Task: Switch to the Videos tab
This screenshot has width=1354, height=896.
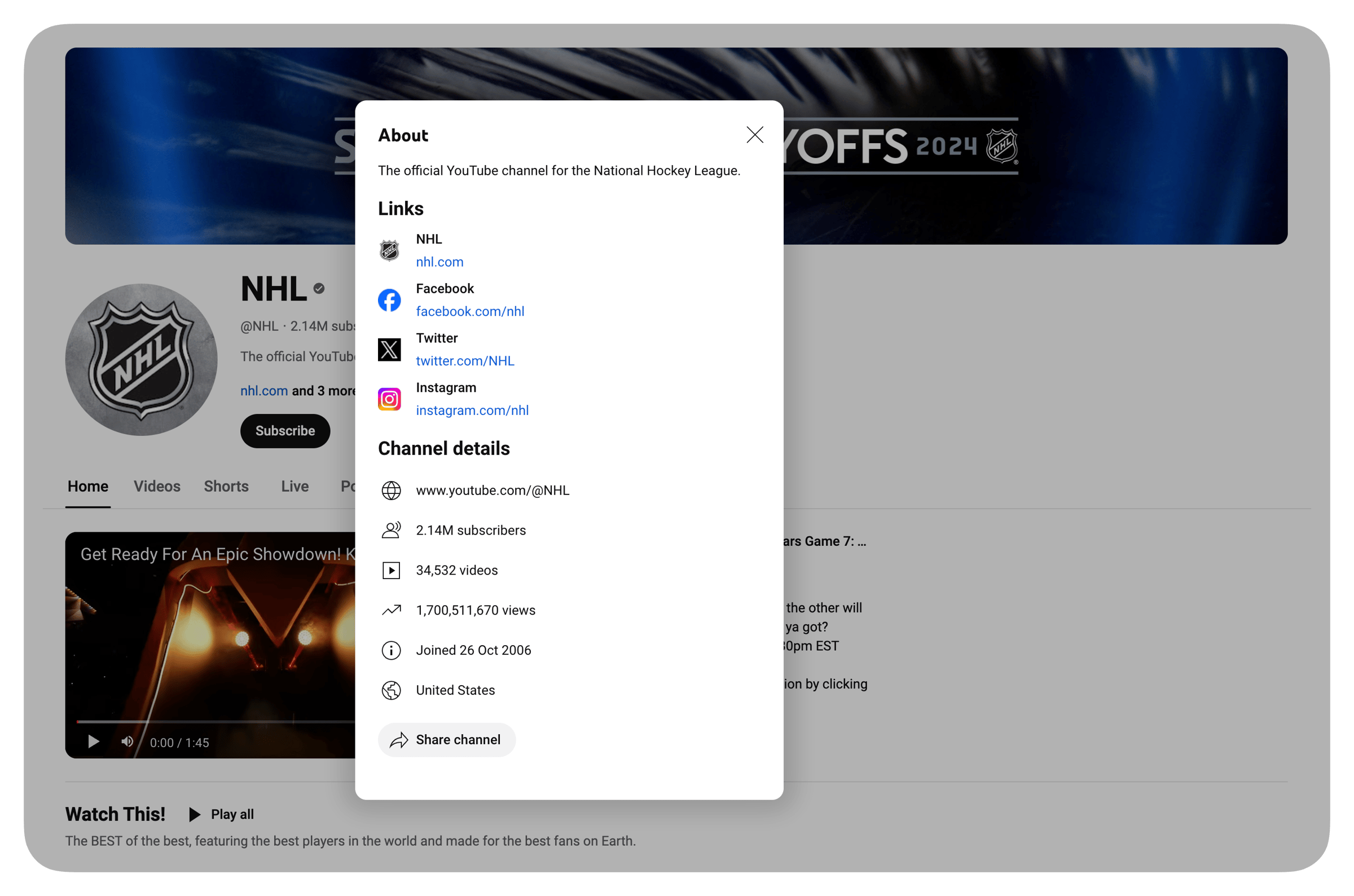Action: pyautogui.click(x=157, y=486)
